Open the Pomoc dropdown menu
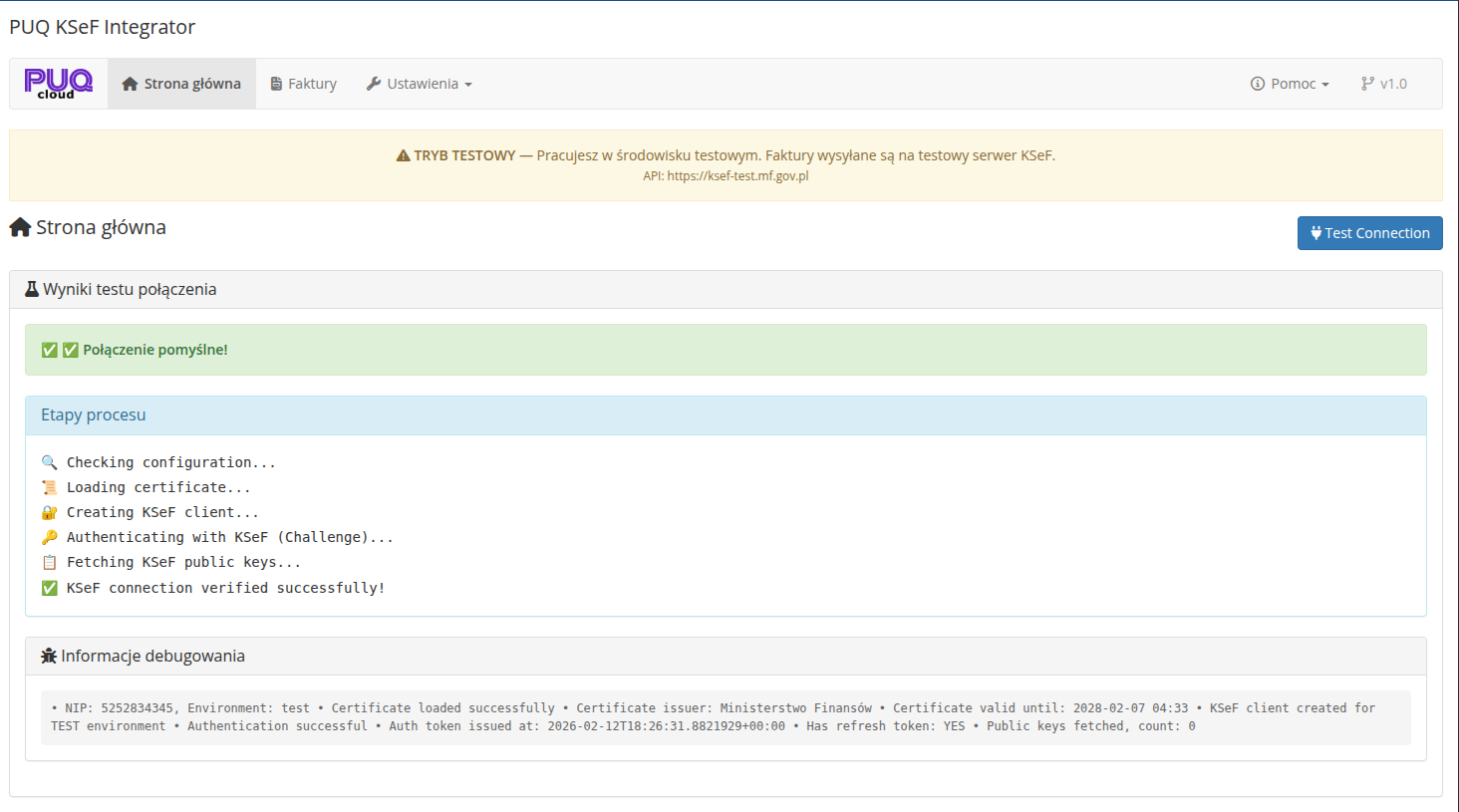1459x812 pixels. pos(1291,85)
